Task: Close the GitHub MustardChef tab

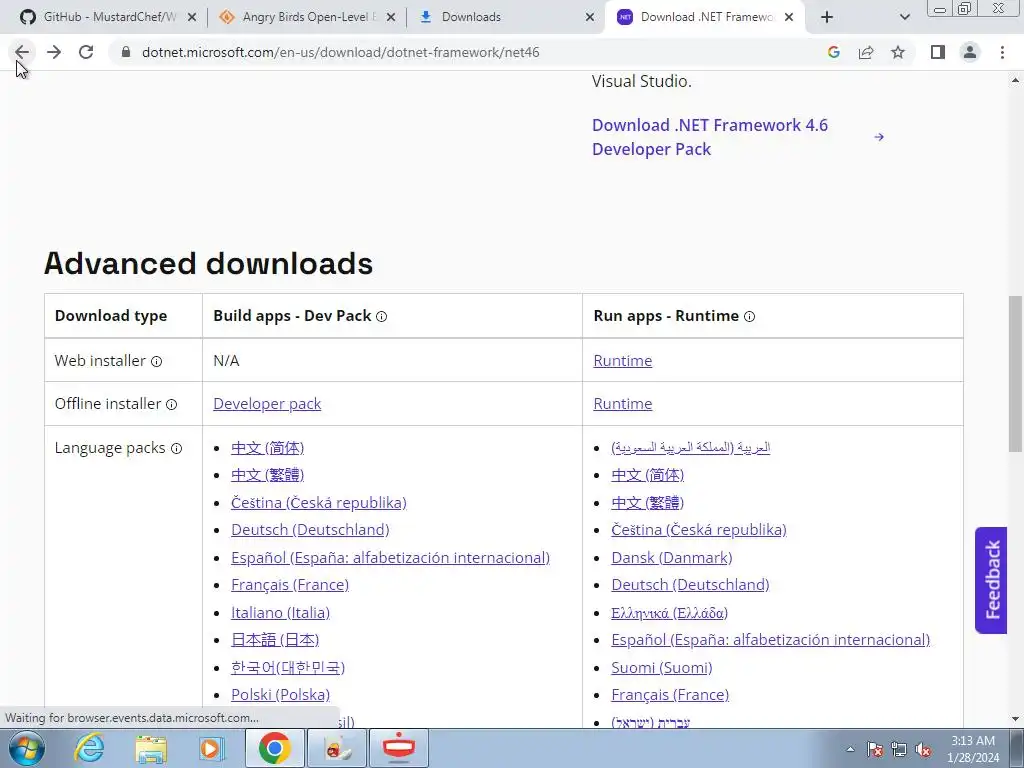Action: [x=192, y=17]
